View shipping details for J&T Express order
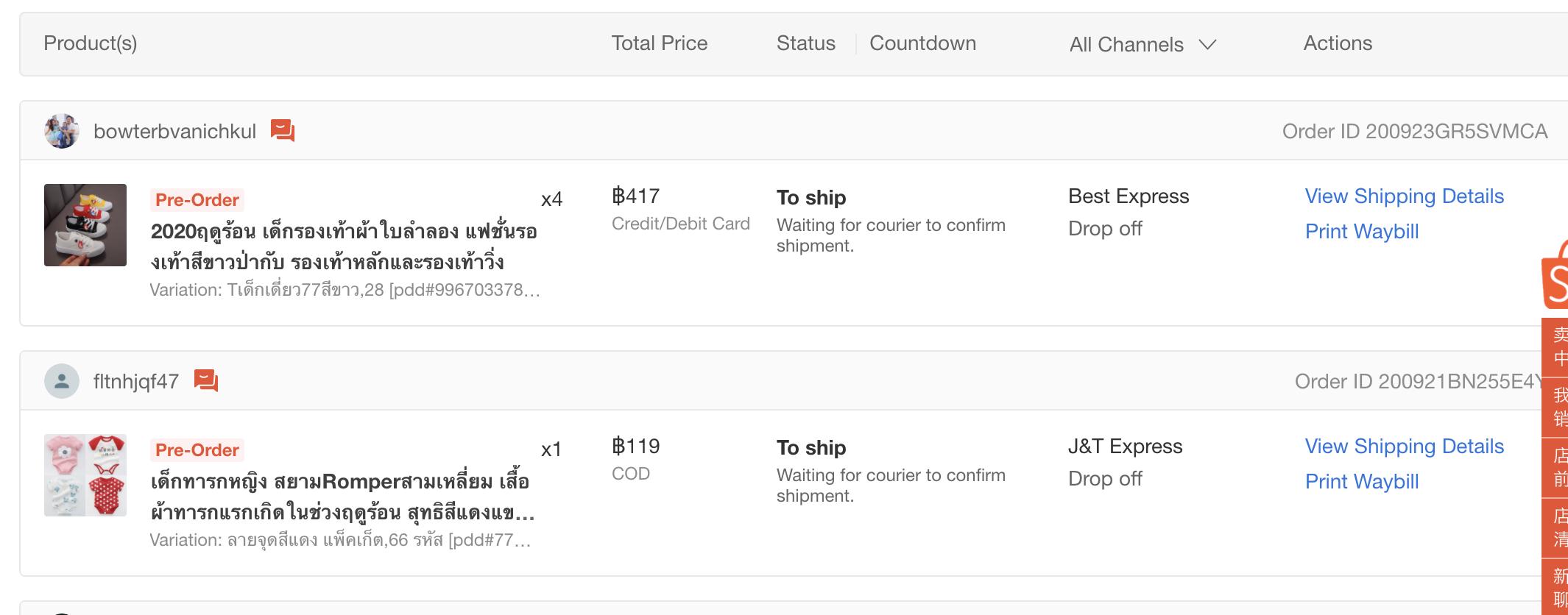 [x=1404, y=447]
